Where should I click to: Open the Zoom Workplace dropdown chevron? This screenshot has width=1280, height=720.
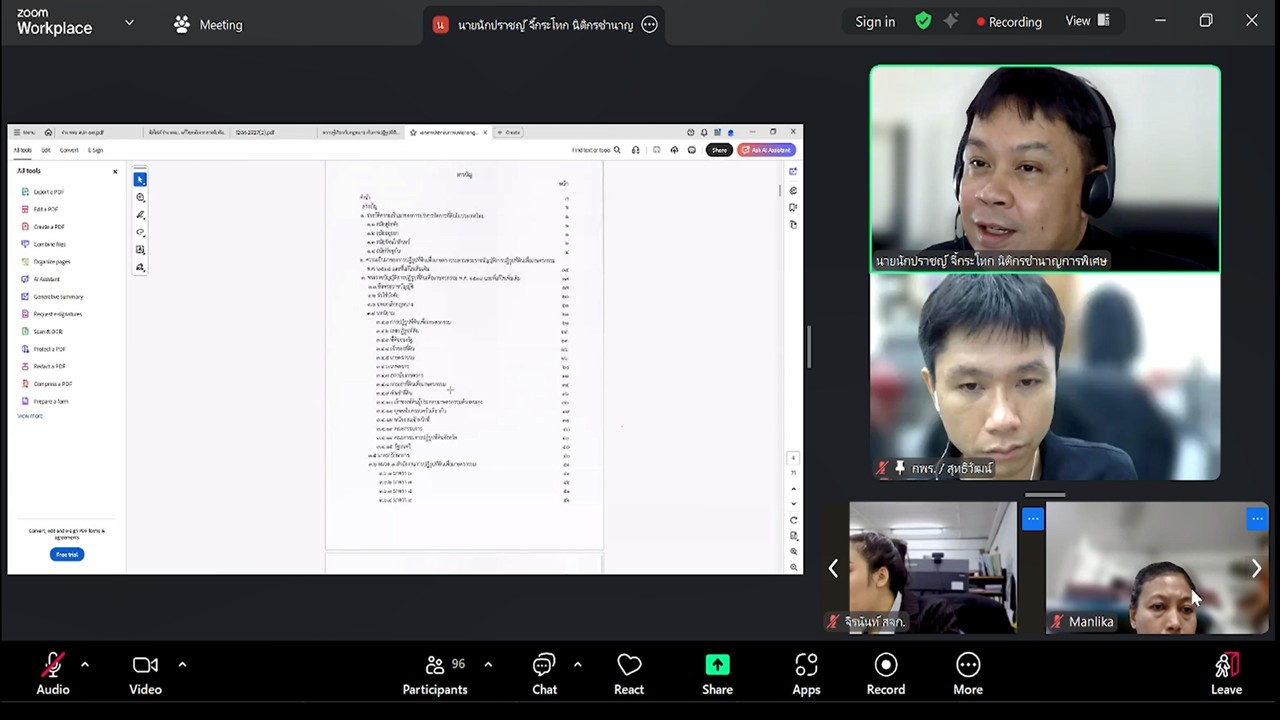coord(129,23)
